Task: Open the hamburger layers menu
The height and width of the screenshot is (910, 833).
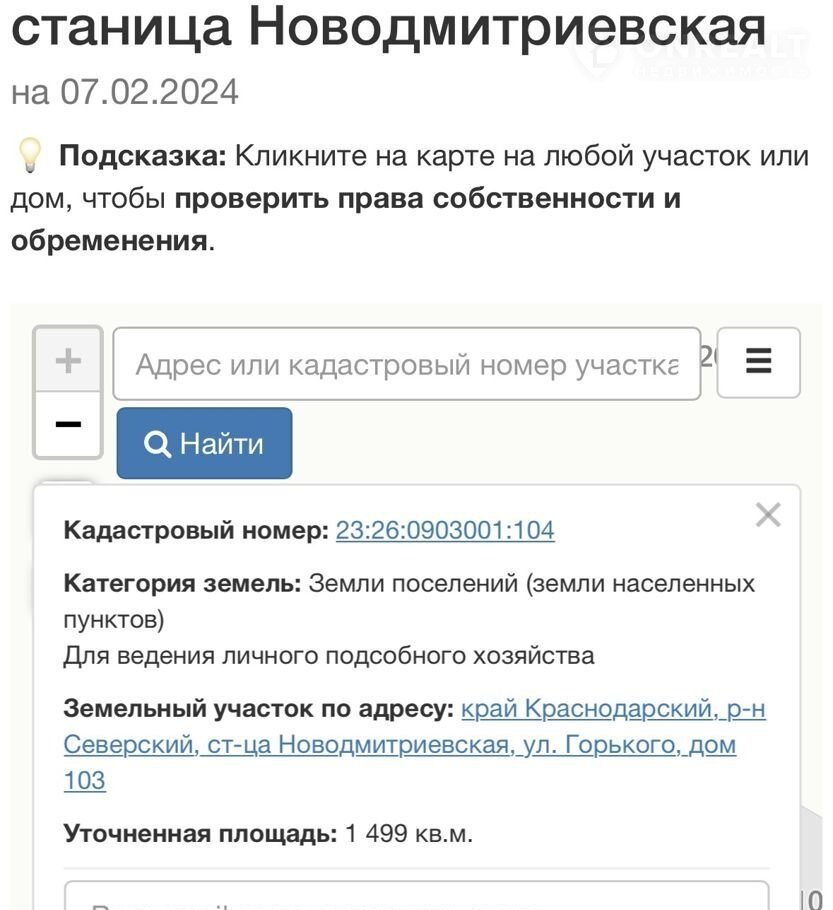Action: coord(758,361)
